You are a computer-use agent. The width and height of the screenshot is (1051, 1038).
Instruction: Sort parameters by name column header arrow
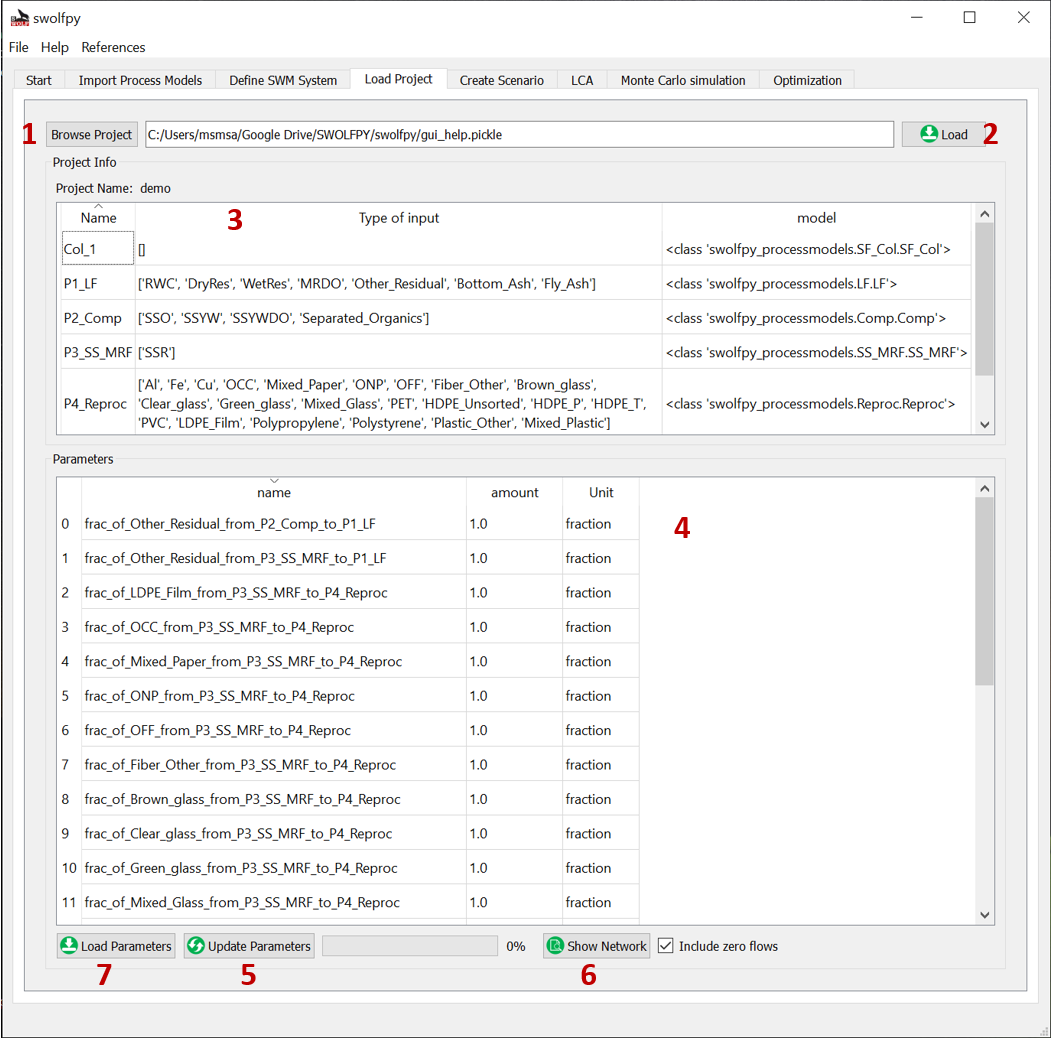[274, 480]
